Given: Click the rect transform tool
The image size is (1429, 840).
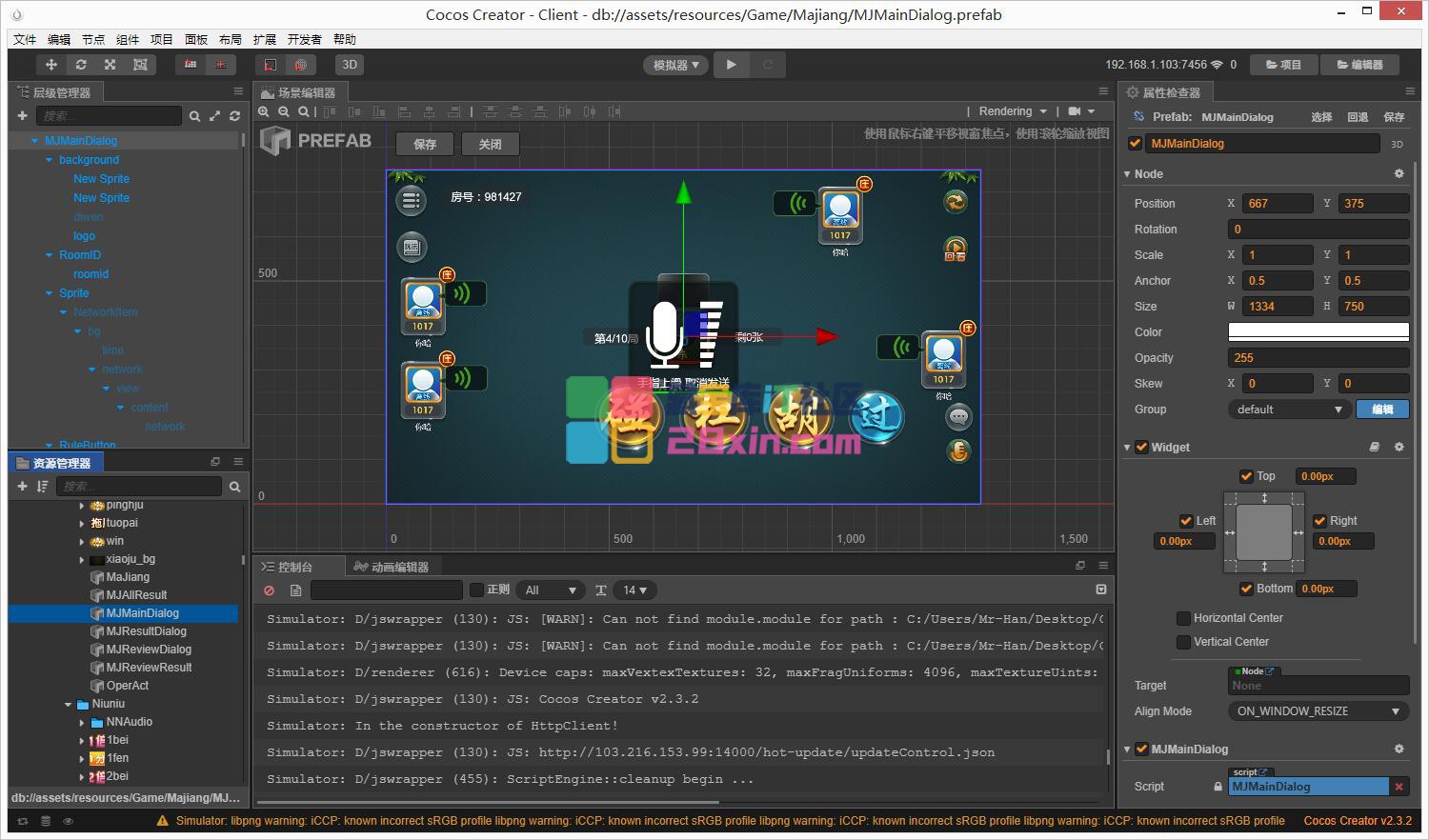Looking at the screenshot, I should 140,65.
